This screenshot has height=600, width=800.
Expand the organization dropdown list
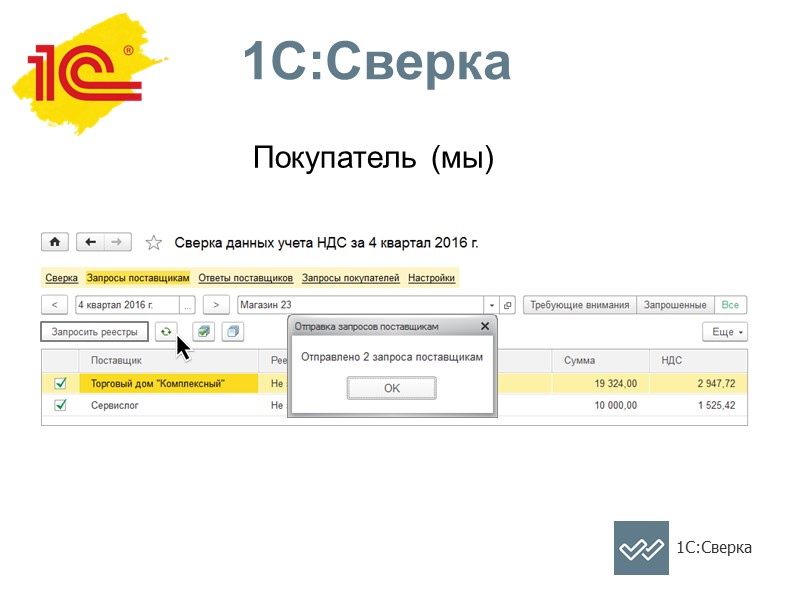(491, 305)
